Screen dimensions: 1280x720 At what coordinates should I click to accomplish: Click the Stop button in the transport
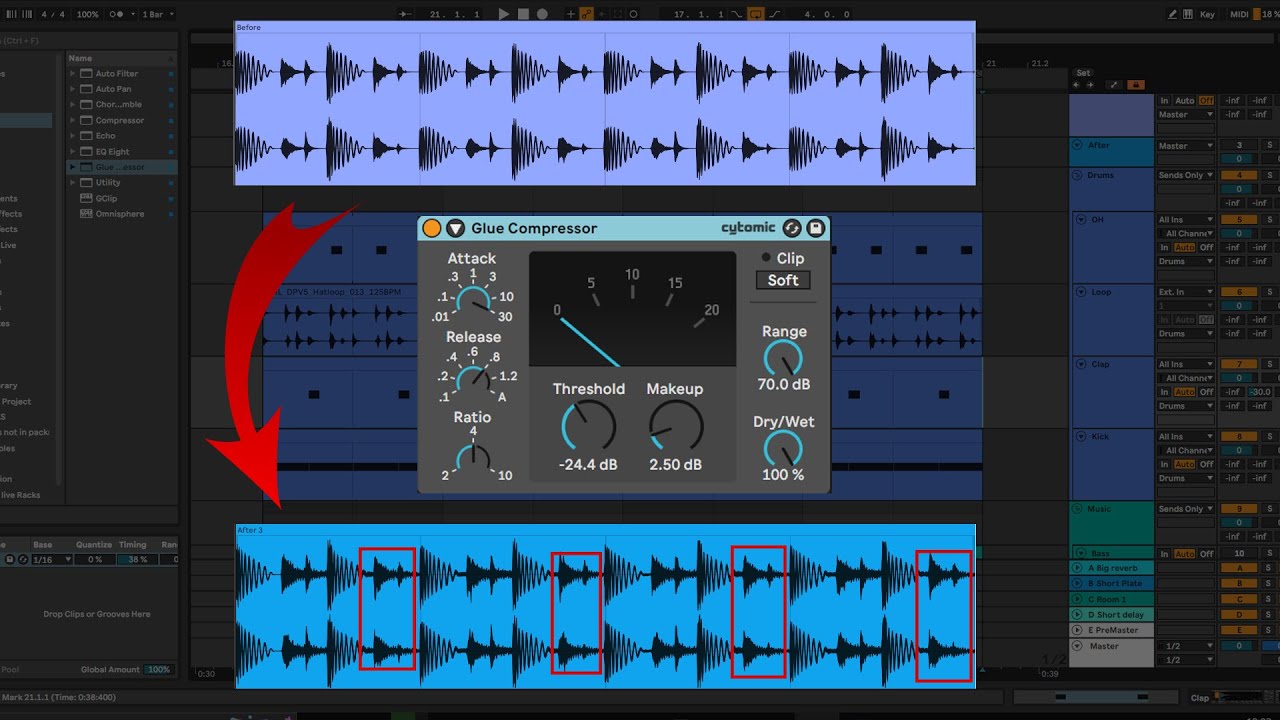pyautogui.click(x=523, y=14)
